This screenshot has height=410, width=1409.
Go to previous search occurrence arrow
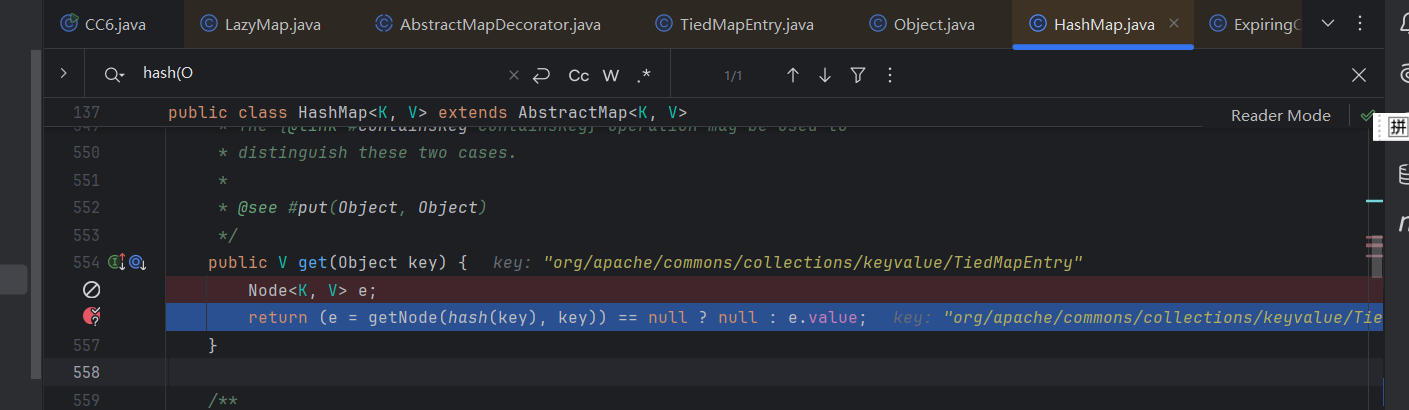793,75
